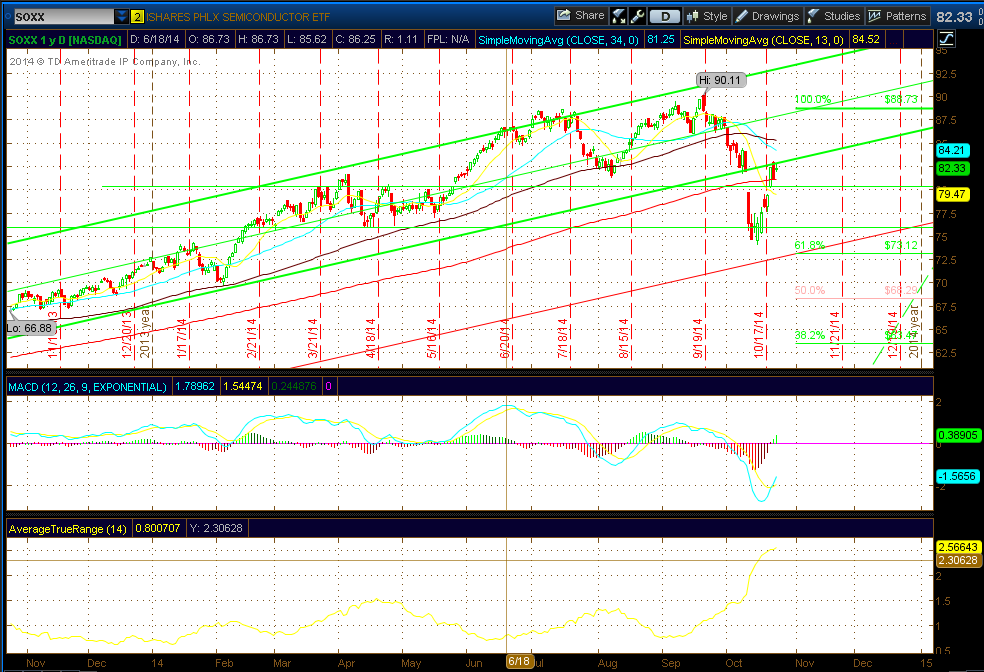Screen dimensions: 984x672
Task: Click the 50.0% Fibonacci level label
Action: (810, 291)
